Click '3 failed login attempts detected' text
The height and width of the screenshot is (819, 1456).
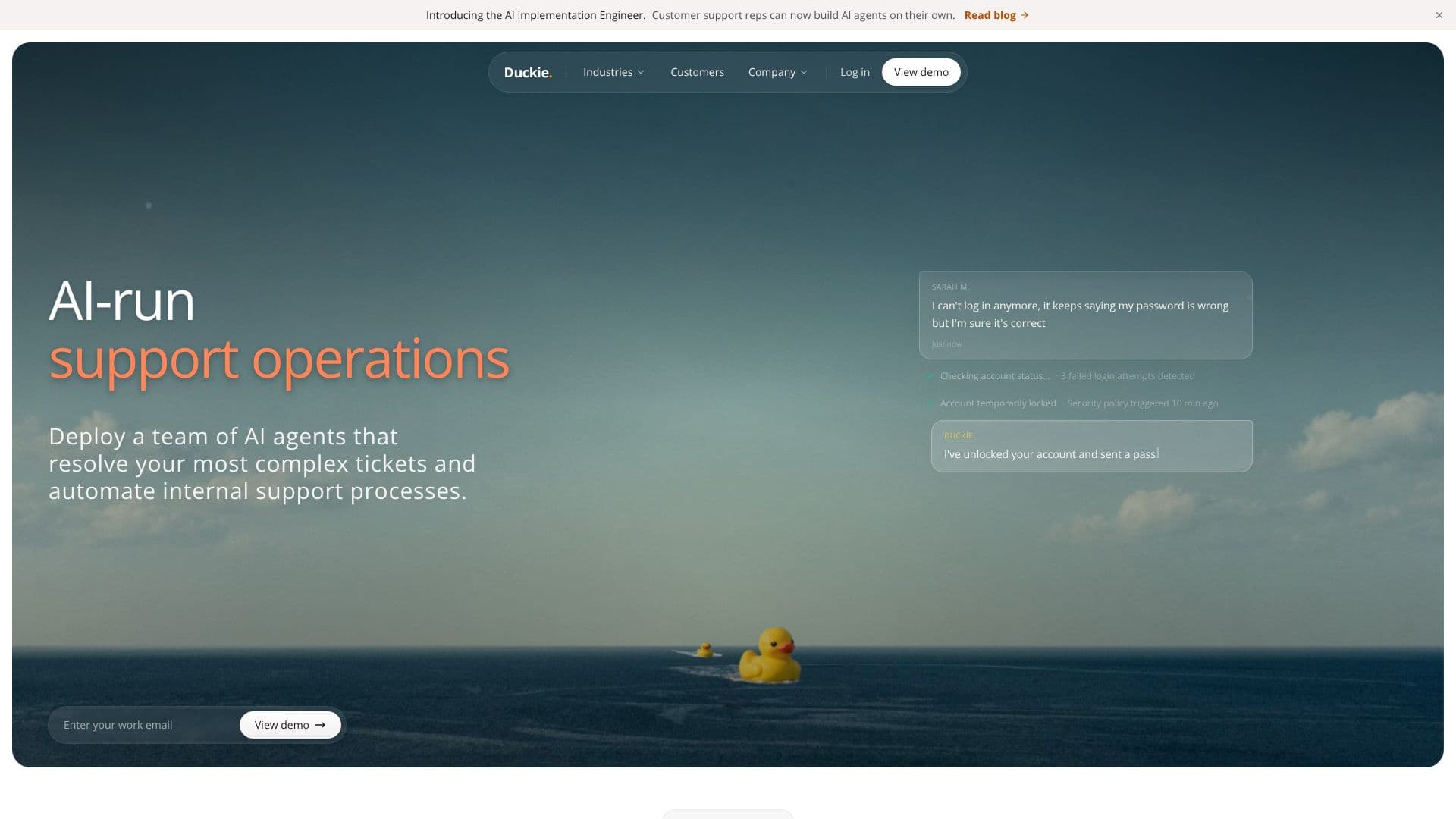[x=1128, y=376]
